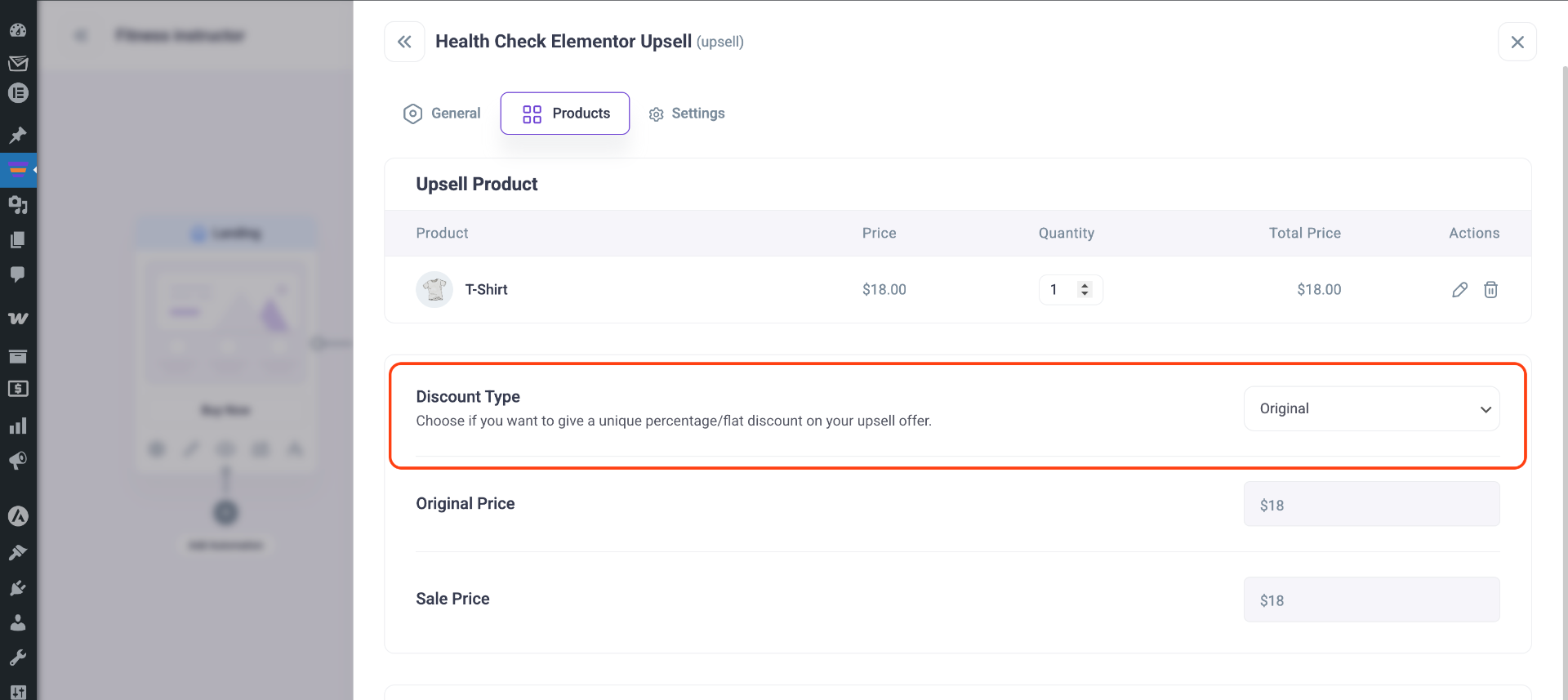1568x700 pixels.
Task: Select the Products tab
Action: click(x=565, y=114)
